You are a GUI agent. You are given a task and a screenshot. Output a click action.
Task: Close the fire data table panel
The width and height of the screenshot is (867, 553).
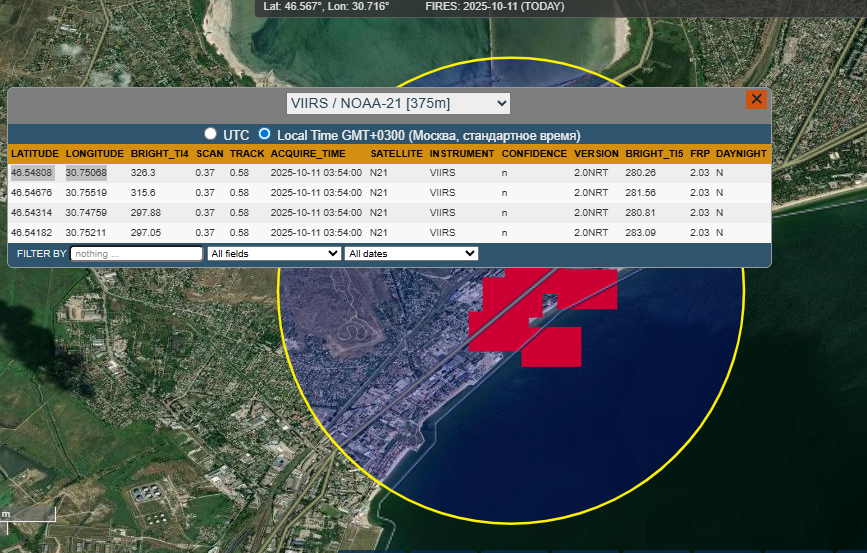click(756, 99)
